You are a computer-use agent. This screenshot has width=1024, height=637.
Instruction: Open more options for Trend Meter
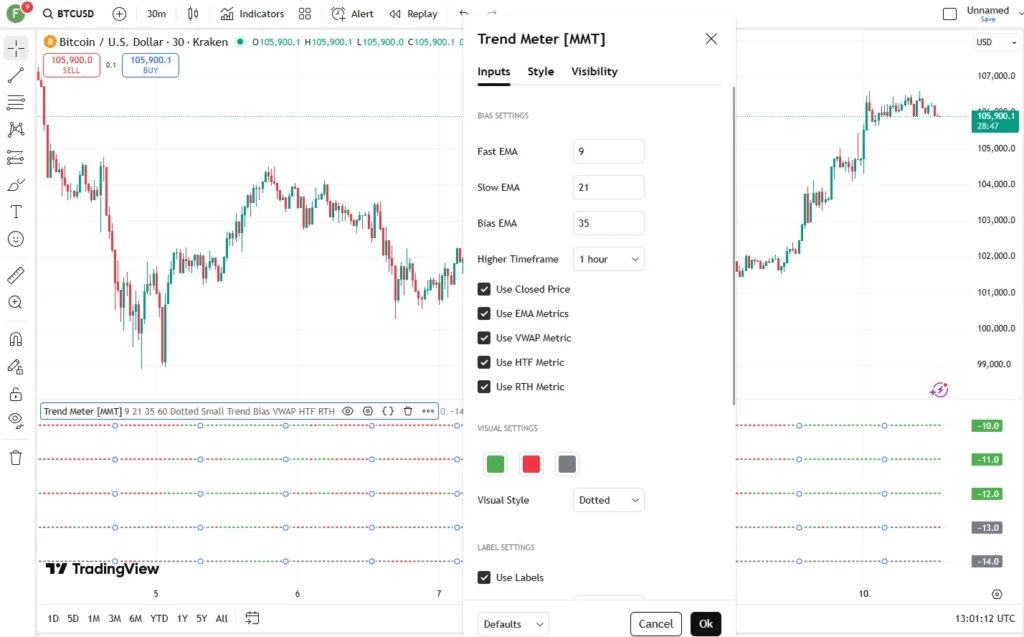428,411
